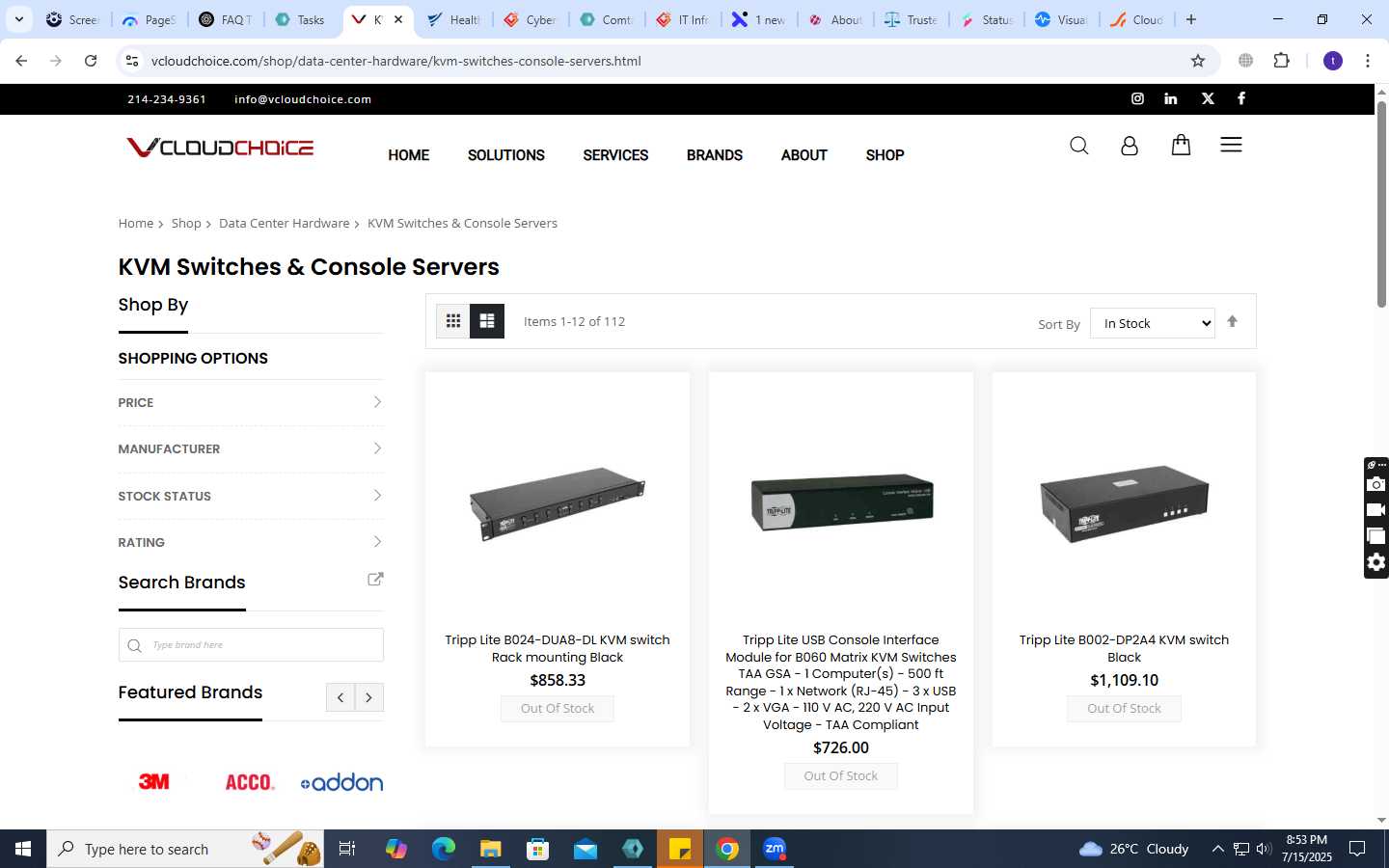Screen dimensions: 1389x868
Task: Open Microsoft Edge from taskbar
Action: pyautogui.click(x=444, y=849)
